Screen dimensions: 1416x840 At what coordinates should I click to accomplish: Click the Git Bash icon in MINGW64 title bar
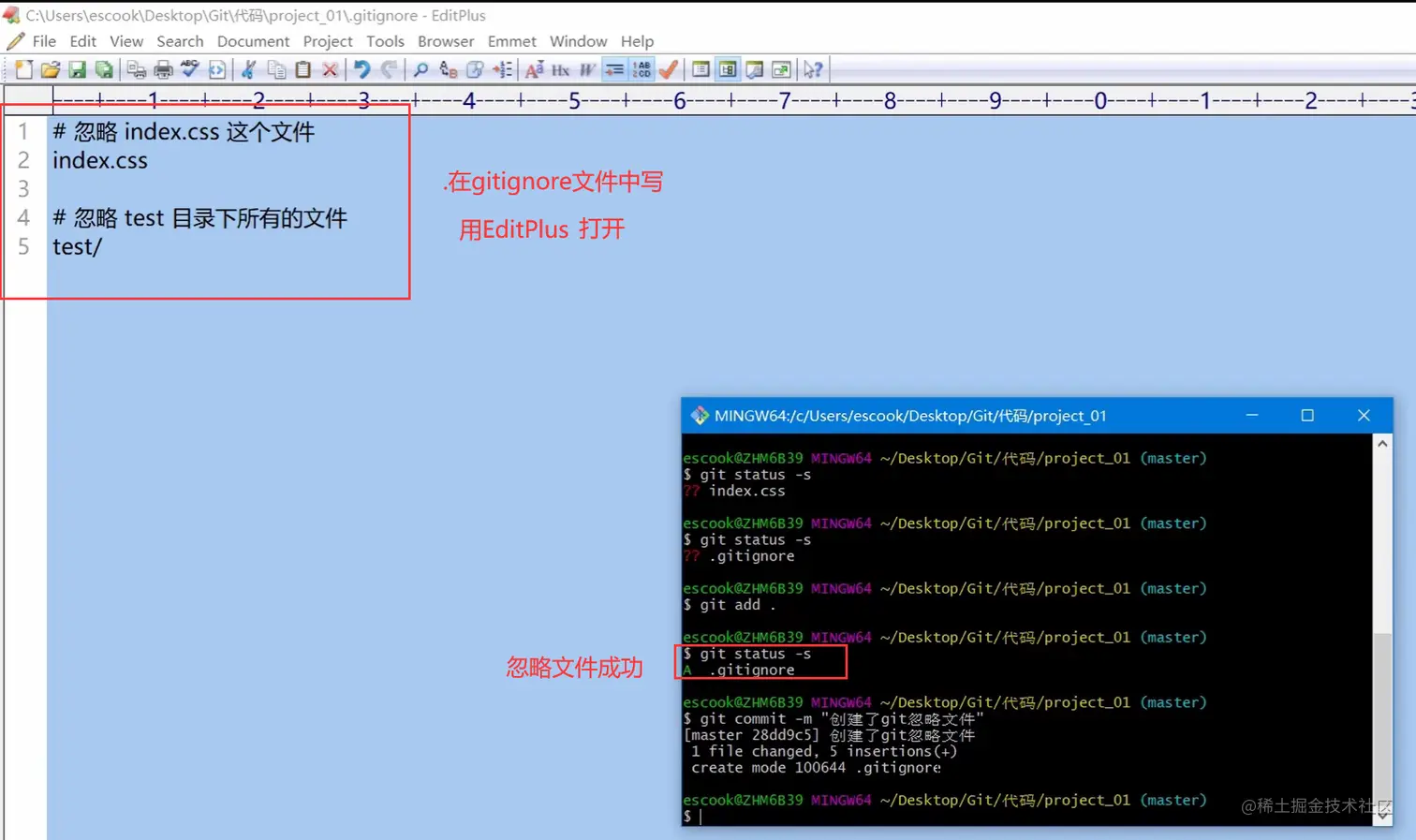(x=699, y=415)
